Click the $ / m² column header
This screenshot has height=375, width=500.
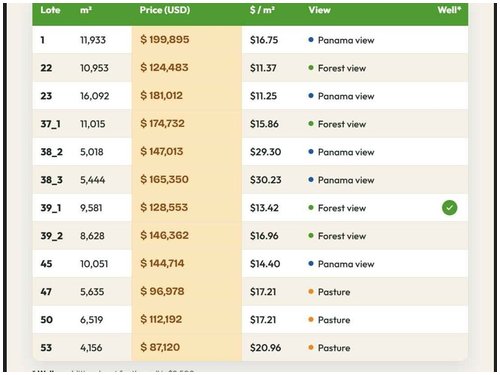pyautogui.click(x=262, y=10)
